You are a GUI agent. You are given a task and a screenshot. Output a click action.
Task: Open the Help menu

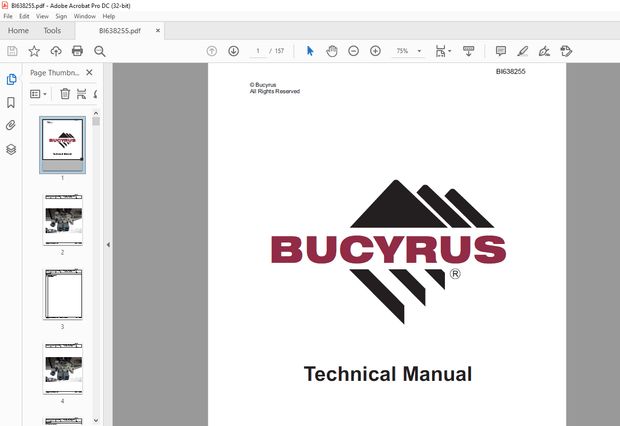point(109,16)
